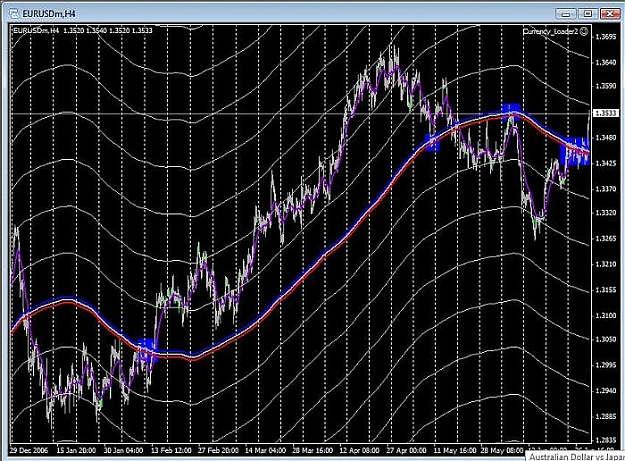Click the blue marker near 13 Feb crossover
Viewport: 625px width, 461px height.
147,349
